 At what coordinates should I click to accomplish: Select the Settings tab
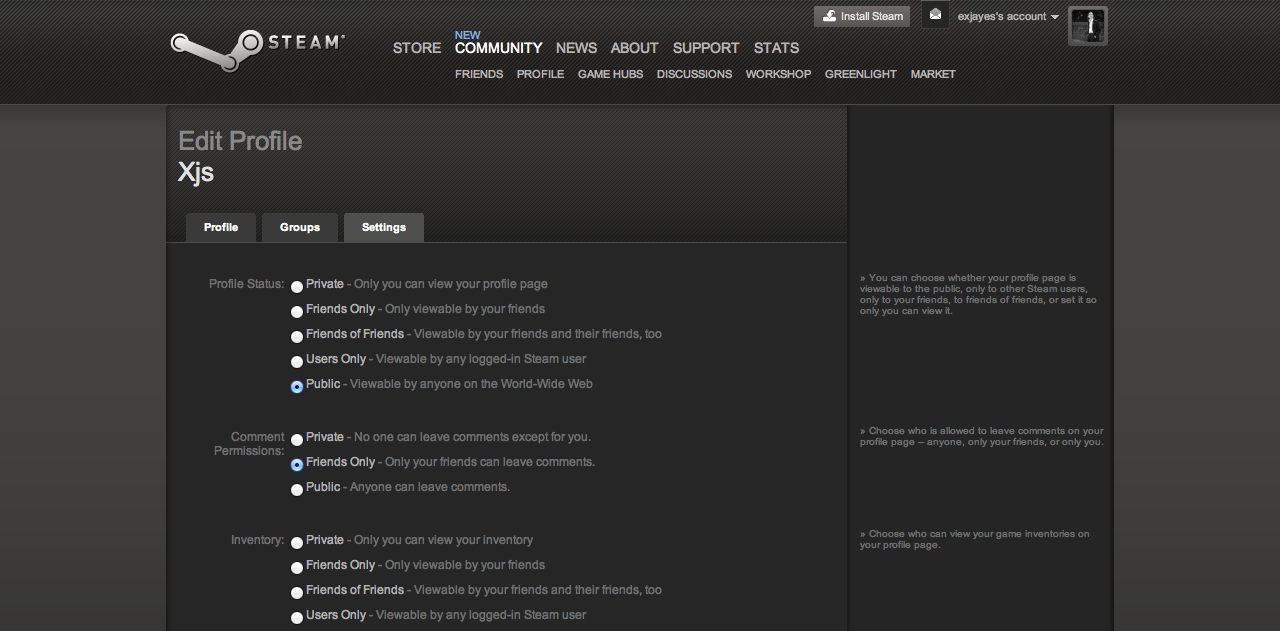pos(384,227)
